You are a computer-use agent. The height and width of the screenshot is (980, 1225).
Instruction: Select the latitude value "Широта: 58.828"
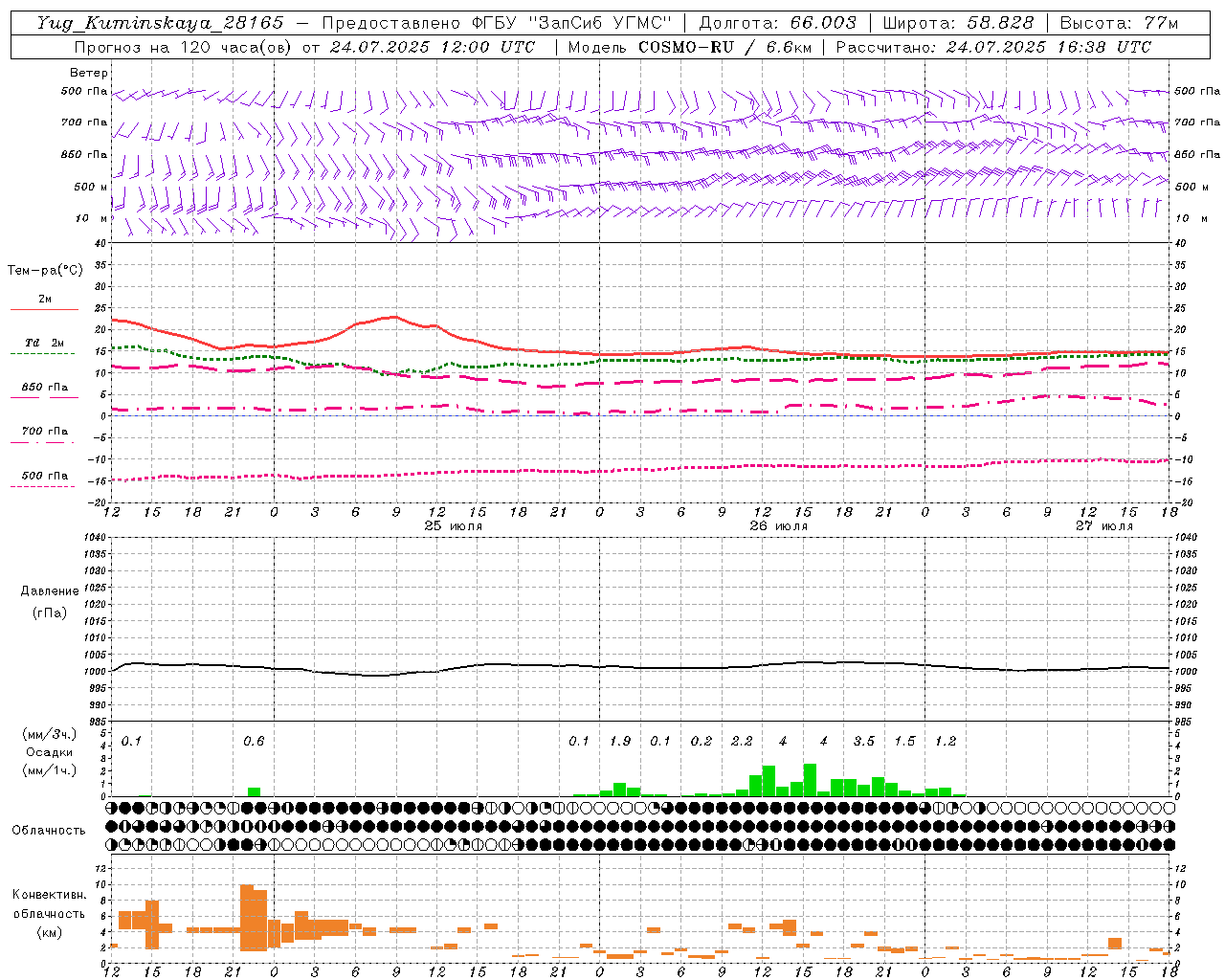pos(958,23)
